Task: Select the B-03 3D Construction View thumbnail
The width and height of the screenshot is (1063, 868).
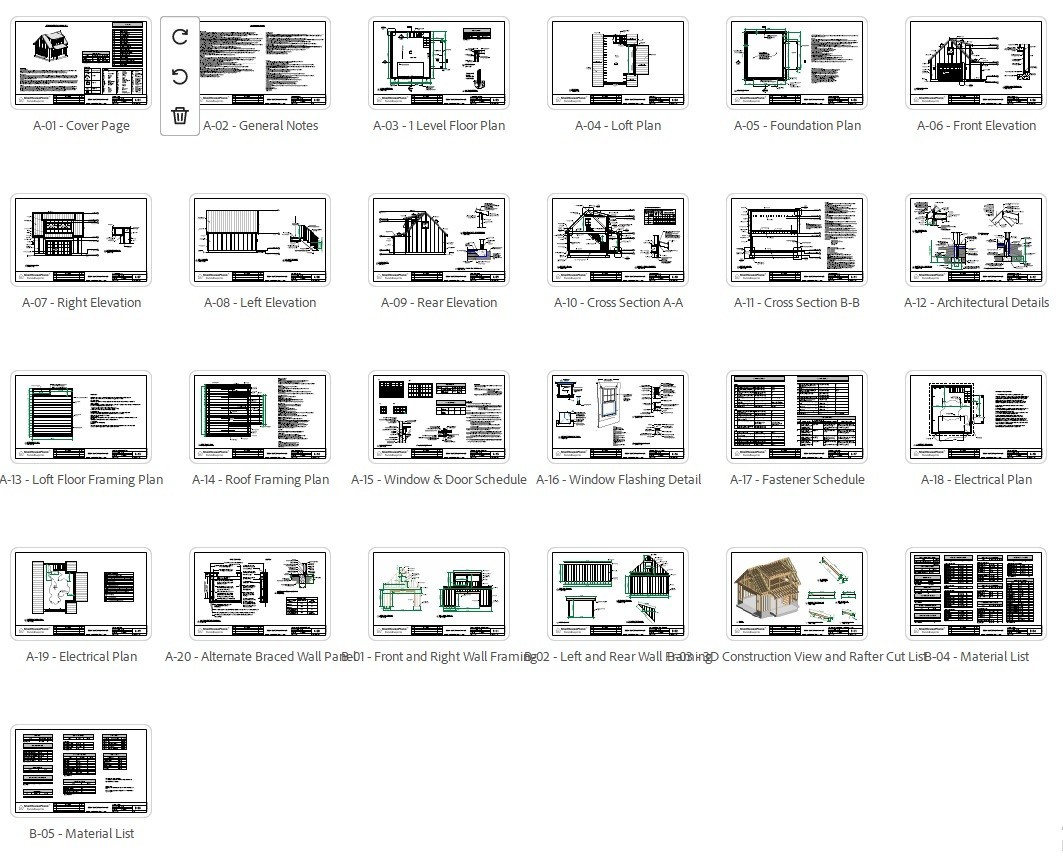Action: (x=797, y=594)
